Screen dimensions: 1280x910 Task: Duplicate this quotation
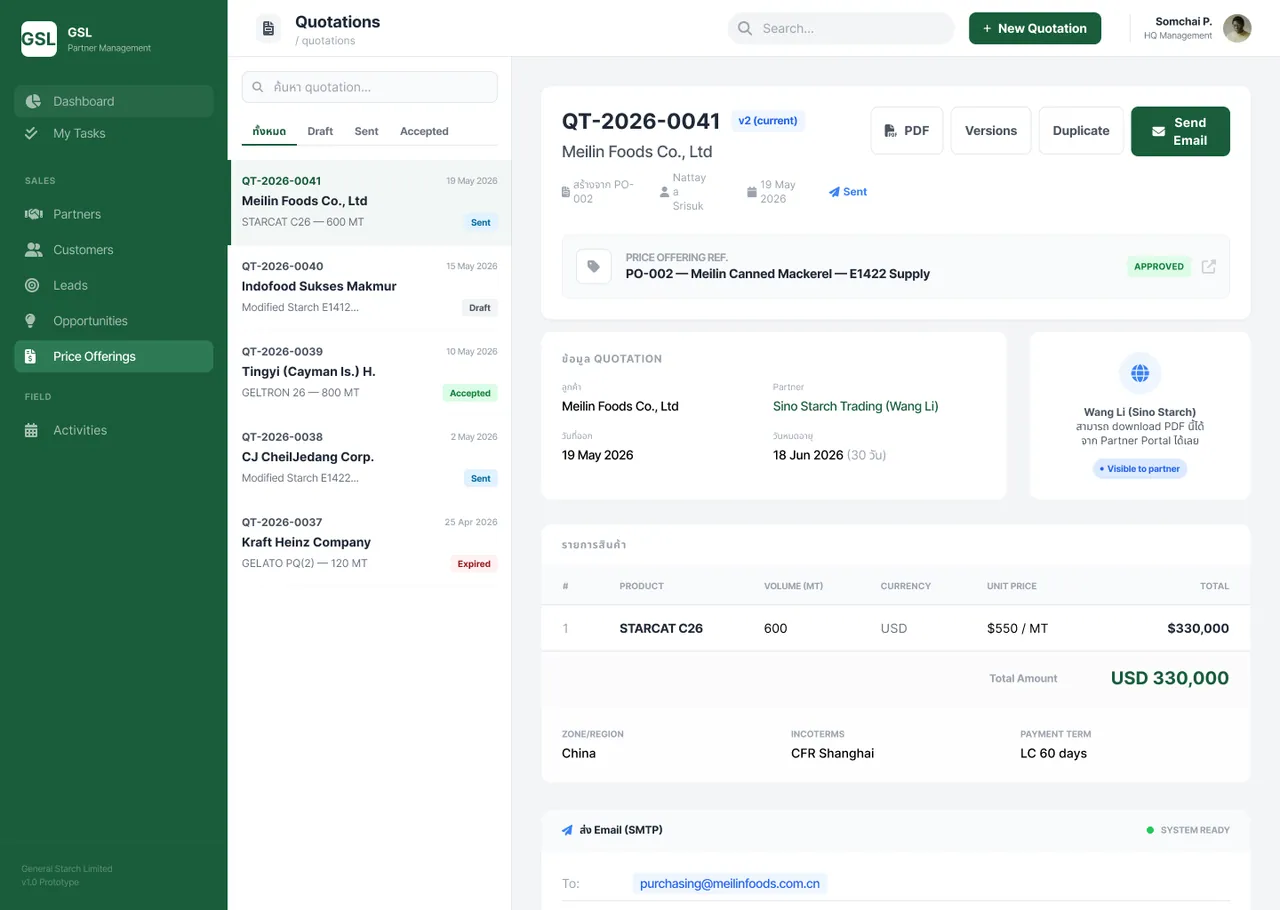pyautogui.click(x=1081, y=131)
